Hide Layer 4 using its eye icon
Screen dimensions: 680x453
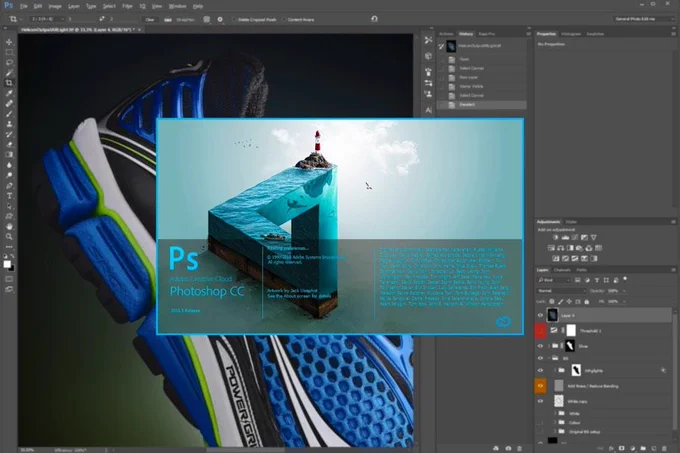click(540, 316)
